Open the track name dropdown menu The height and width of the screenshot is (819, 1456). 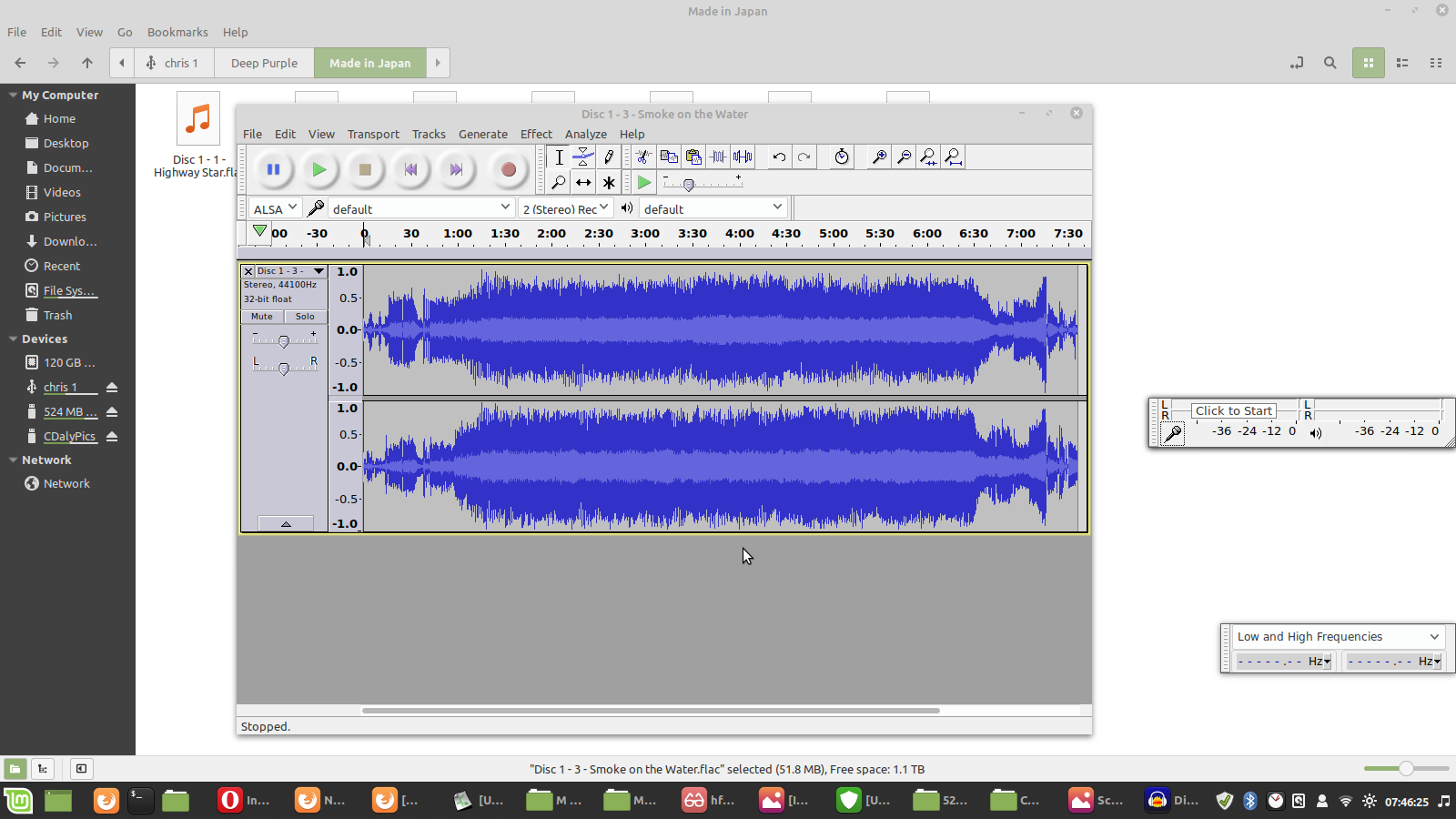pyautogui.click(x=290, y=271)
